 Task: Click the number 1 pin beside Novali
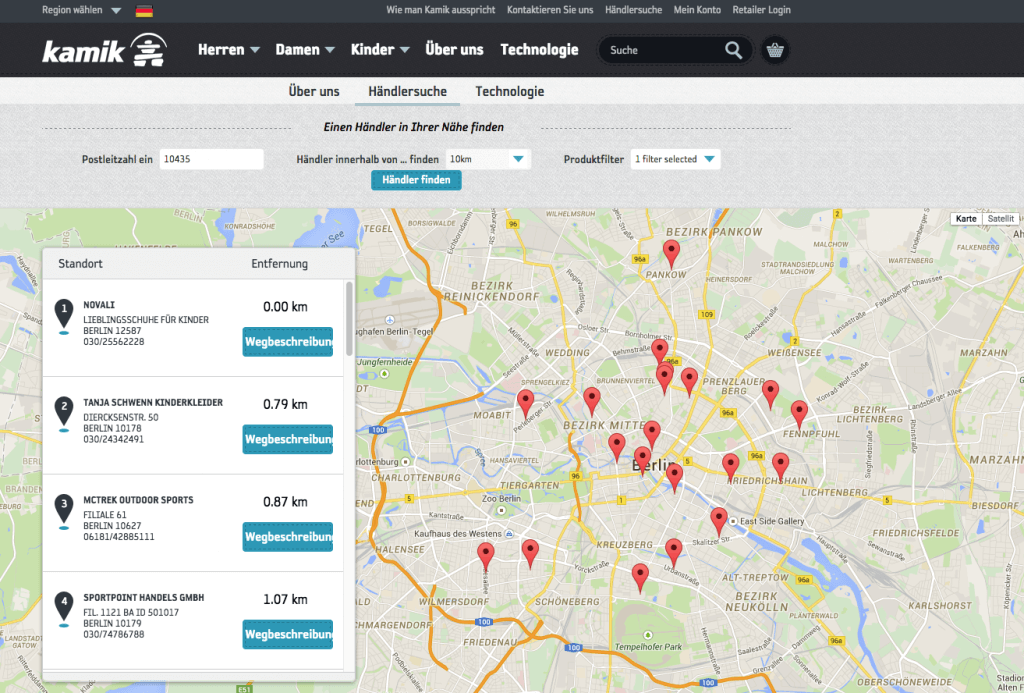tap(64, 317)
